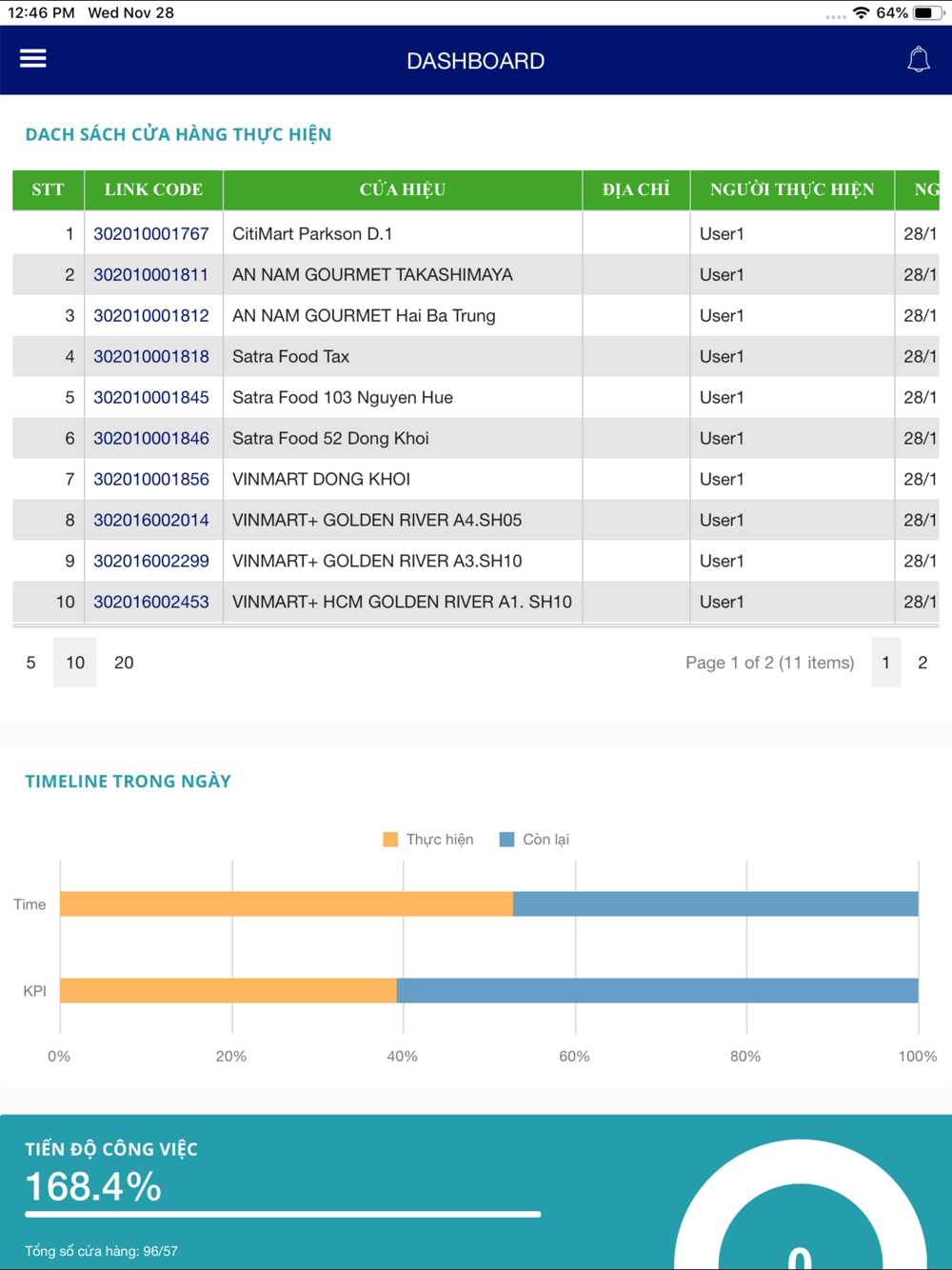
Task: Select CitiMart Parkson D.1 store name
Action: tap(312, 234)
